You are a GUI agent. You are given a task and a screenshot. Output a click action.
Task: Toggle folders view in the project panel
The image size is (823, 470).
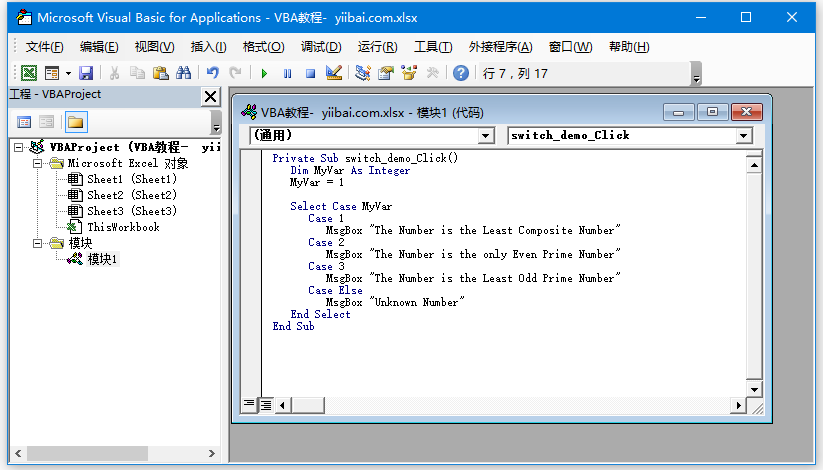[x=76, y=122]
